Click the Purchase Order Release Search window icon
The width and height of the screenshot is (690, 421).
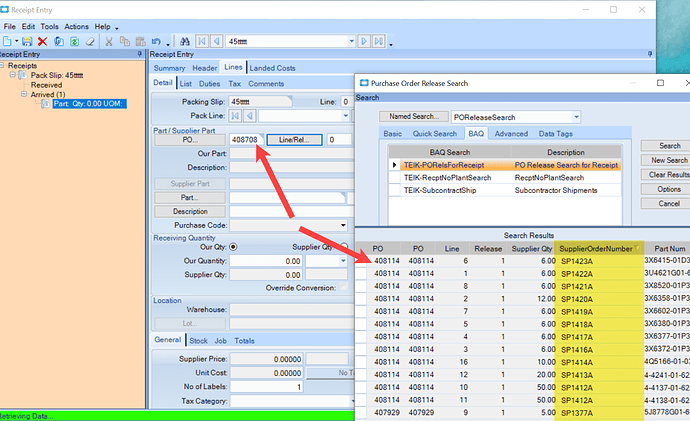(x=364, y=83)
